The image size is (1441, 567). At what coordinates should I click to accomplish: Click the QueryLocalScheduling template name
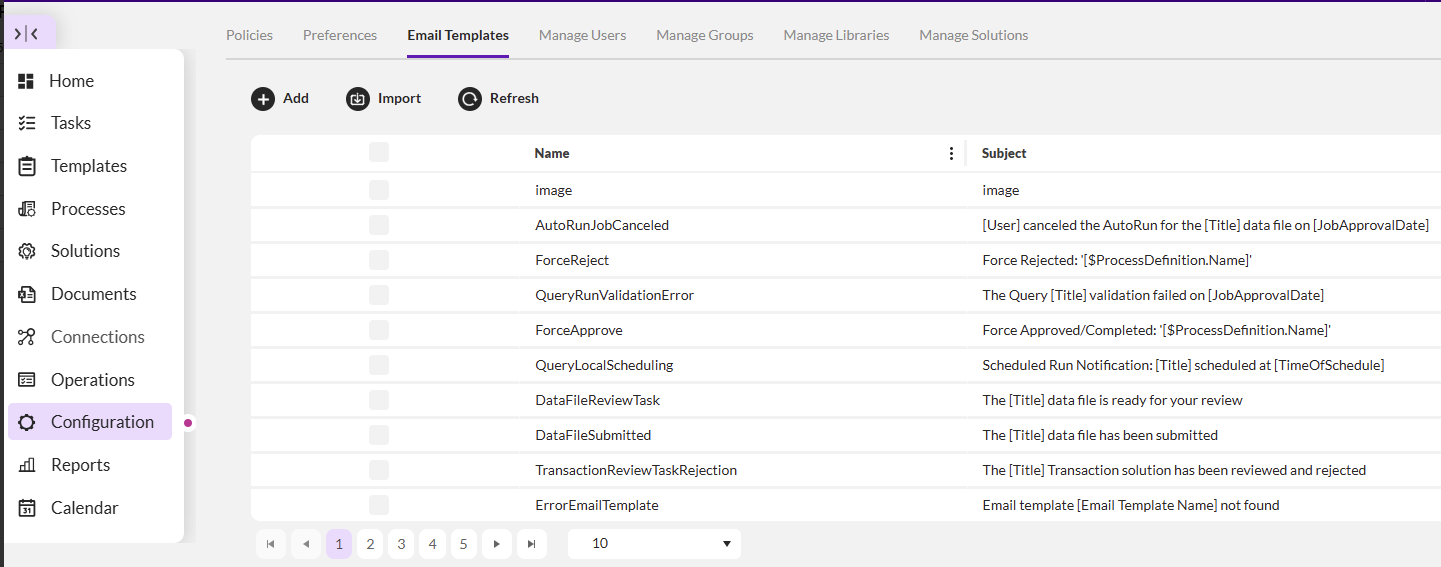[604, 365]
